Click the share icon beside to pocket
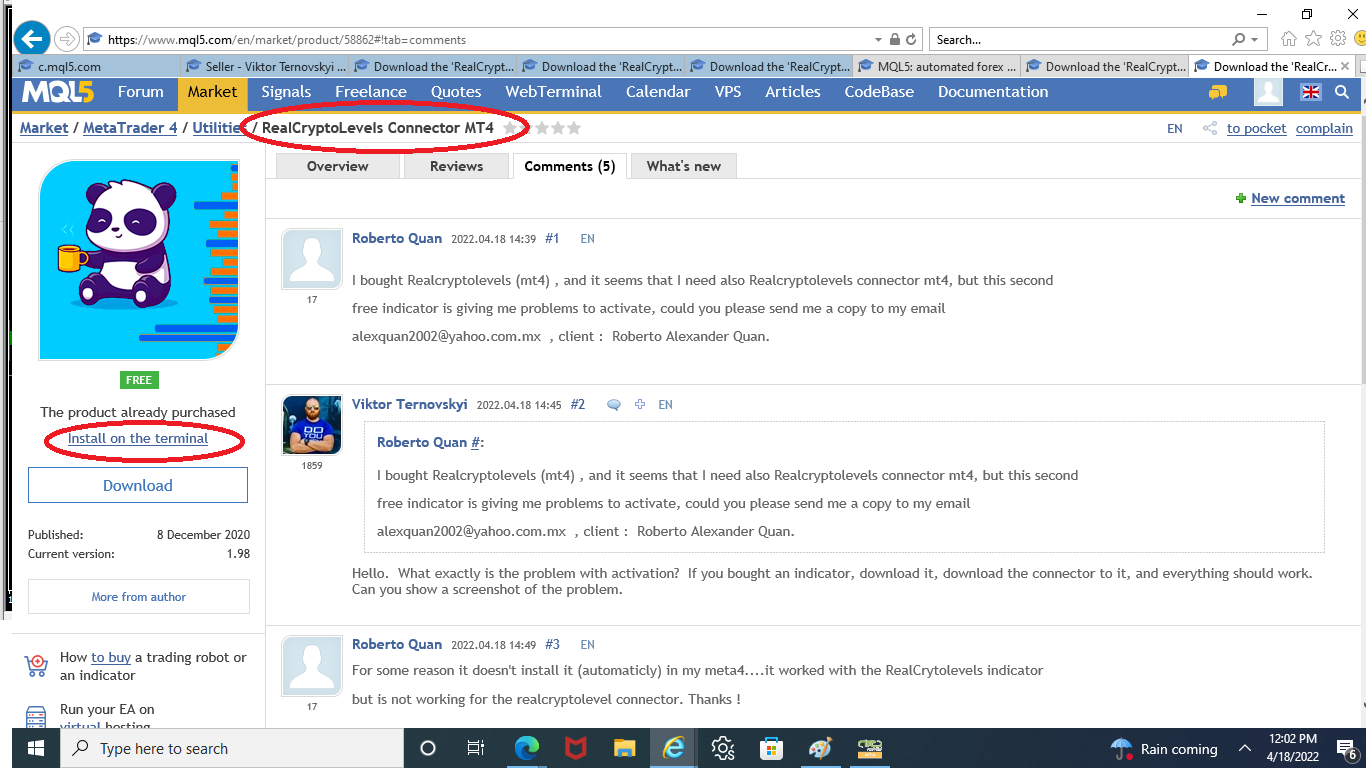The image size is (1366, 768). (x=1210, y=128)
